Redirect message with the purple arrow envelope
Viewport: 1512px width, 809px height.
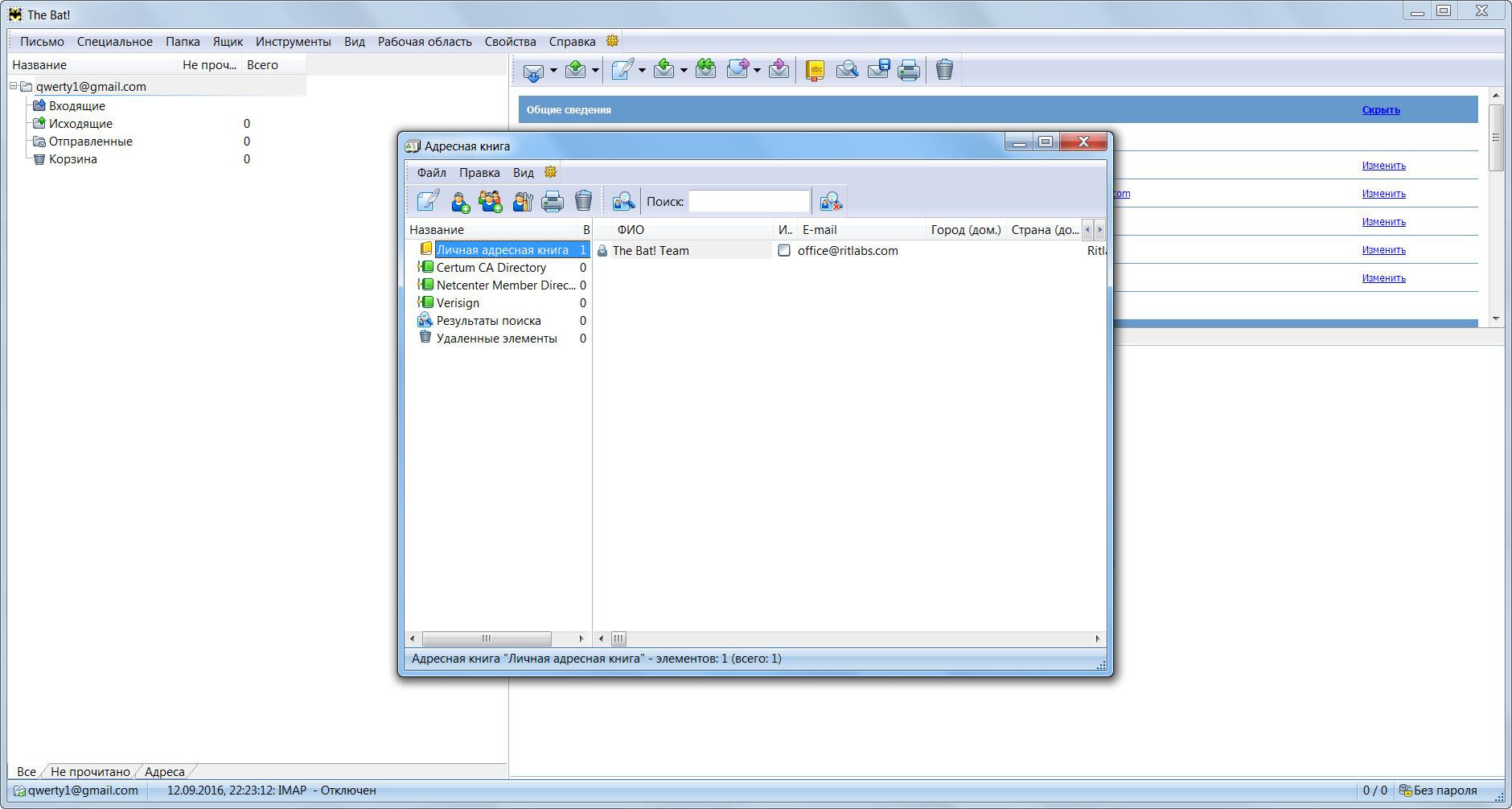tap(779, 70)
